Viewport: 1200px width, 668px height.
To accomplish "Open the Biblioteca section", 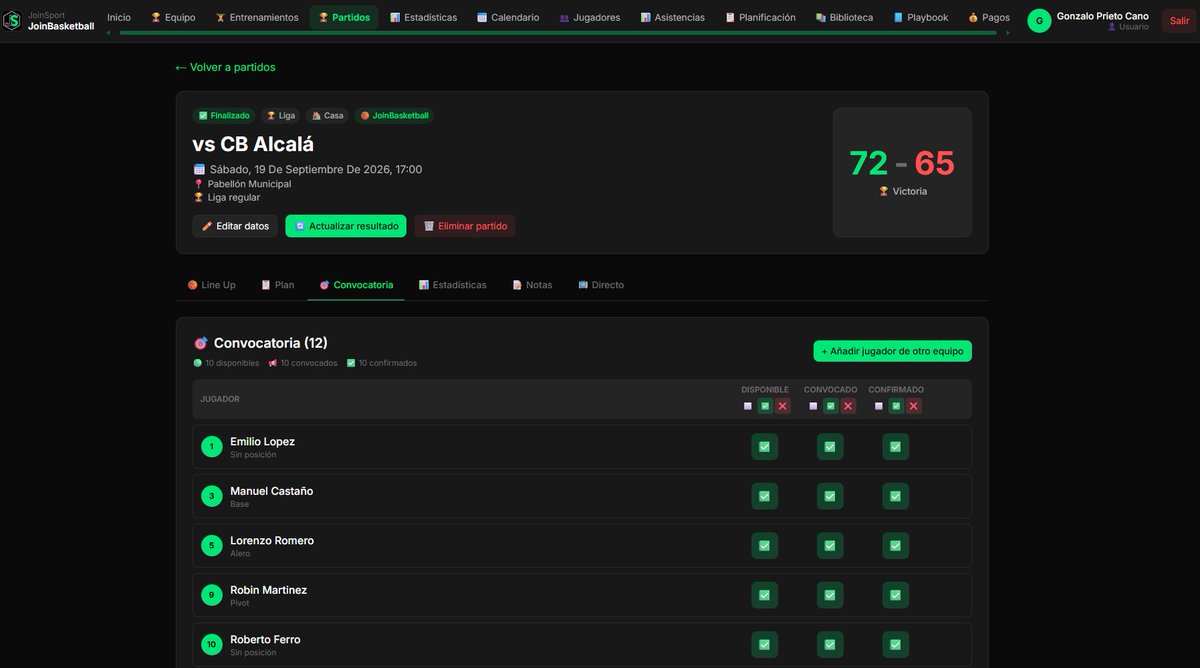I will click(x=844, y=17).
